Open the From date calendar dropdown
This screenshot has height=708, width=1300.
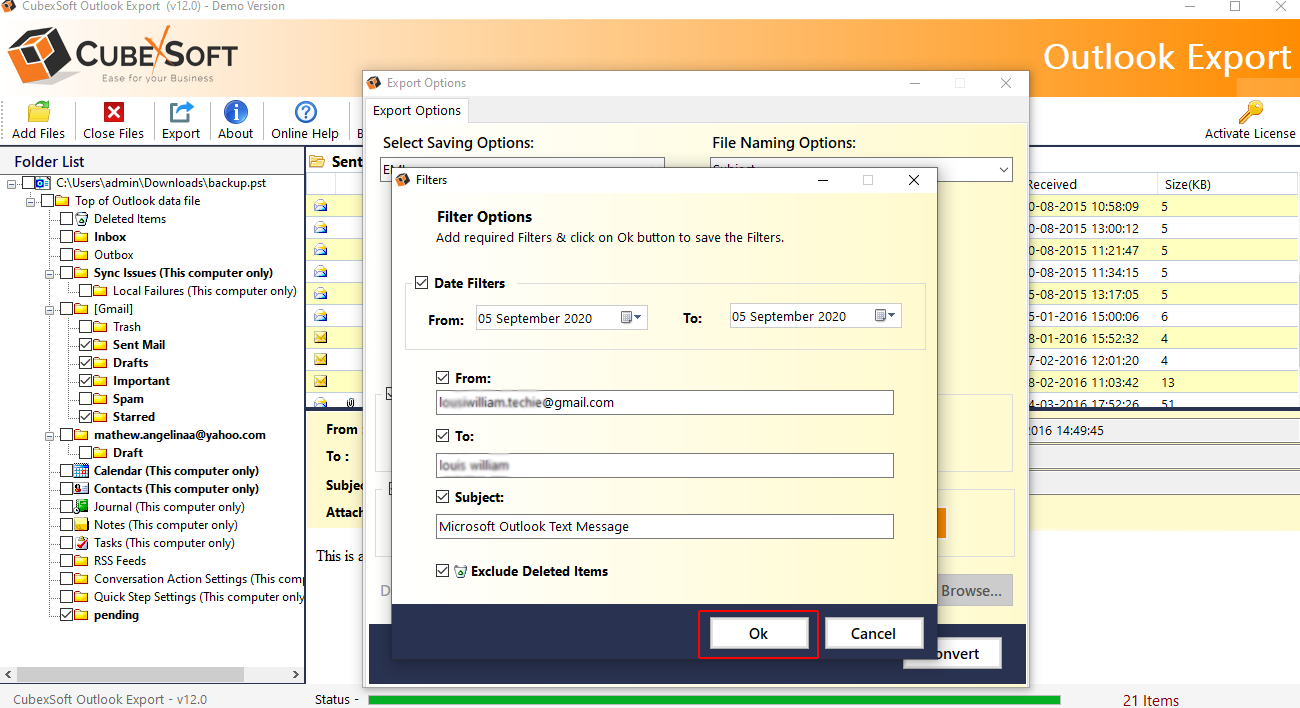[633, 318]
